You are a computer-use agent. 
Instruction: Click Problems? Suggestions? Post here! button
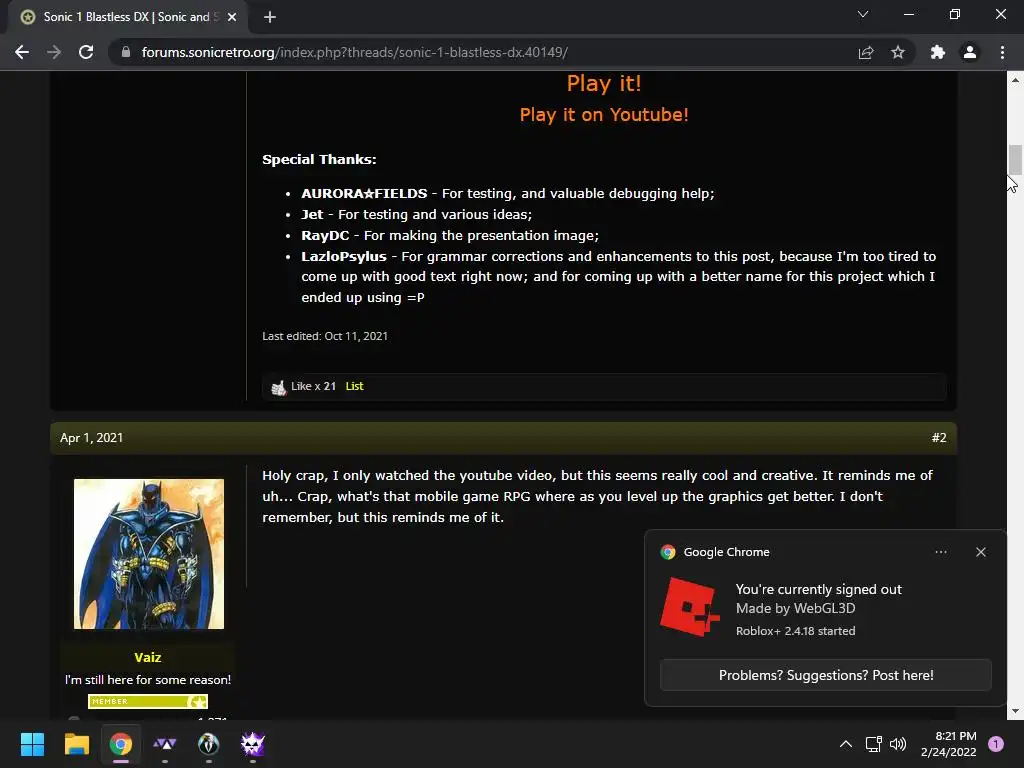click(x=826, y=675)
